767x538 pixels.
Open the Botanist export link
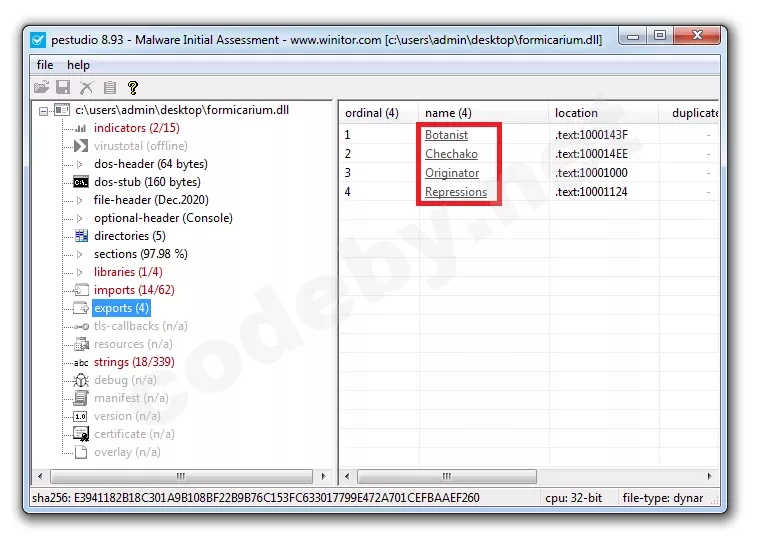pyautogui.click(x=446, y=134)
